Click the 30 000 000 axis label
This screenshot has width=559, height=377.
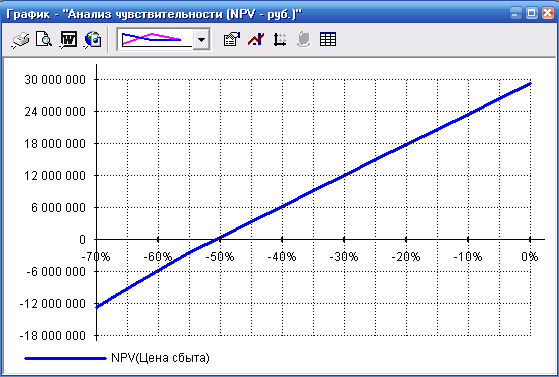[x=55, y=80]
